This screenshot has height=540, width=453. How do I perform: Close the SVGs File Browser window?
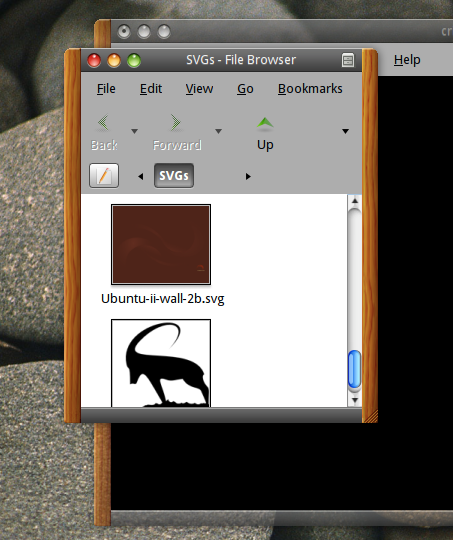(x=94, y=61)
